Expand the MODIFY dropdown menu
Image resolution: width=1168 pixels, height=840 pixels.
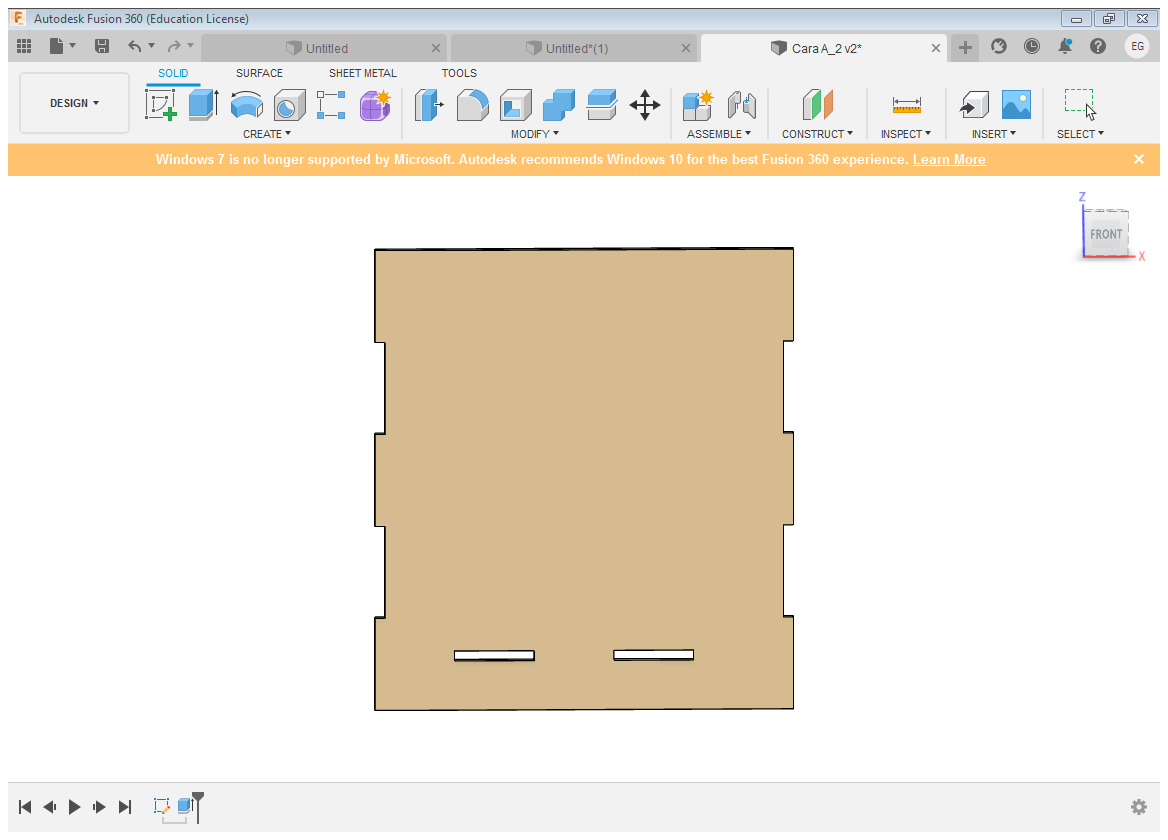[534, 134]
